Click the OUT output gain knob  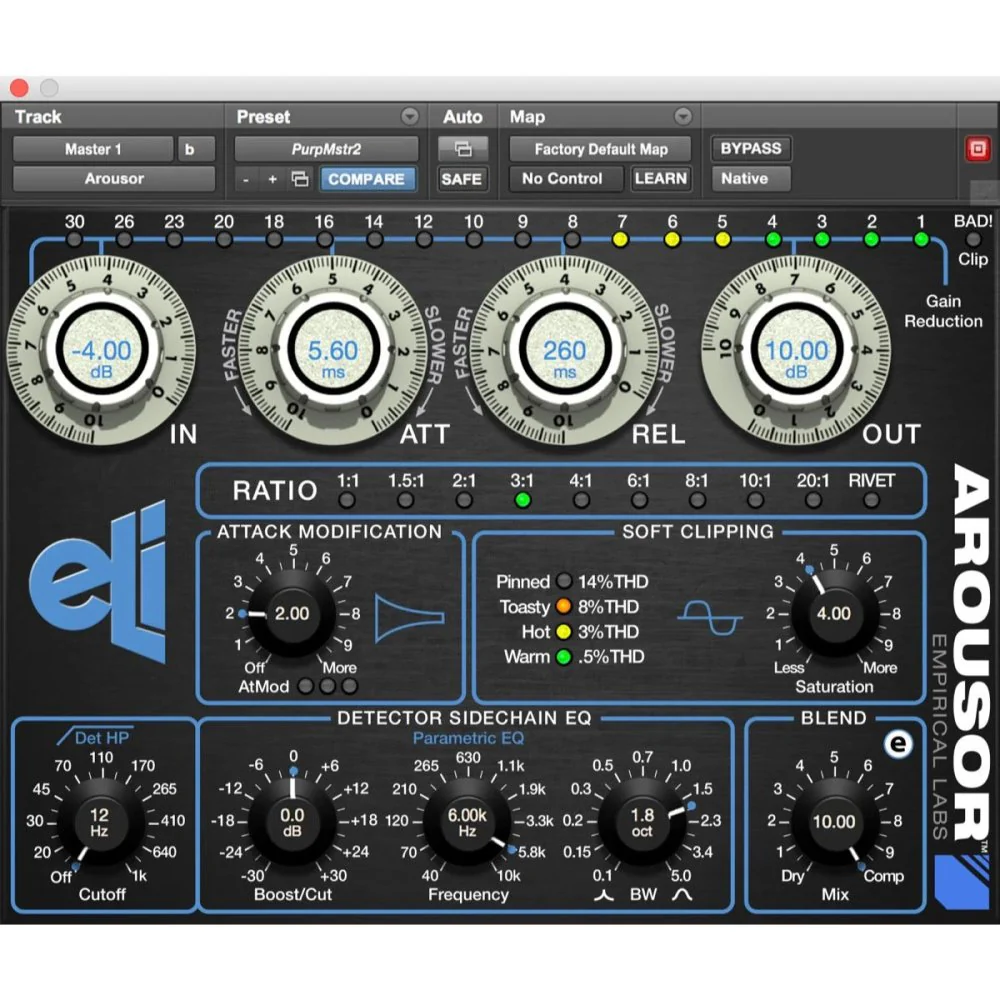[796, 349]
